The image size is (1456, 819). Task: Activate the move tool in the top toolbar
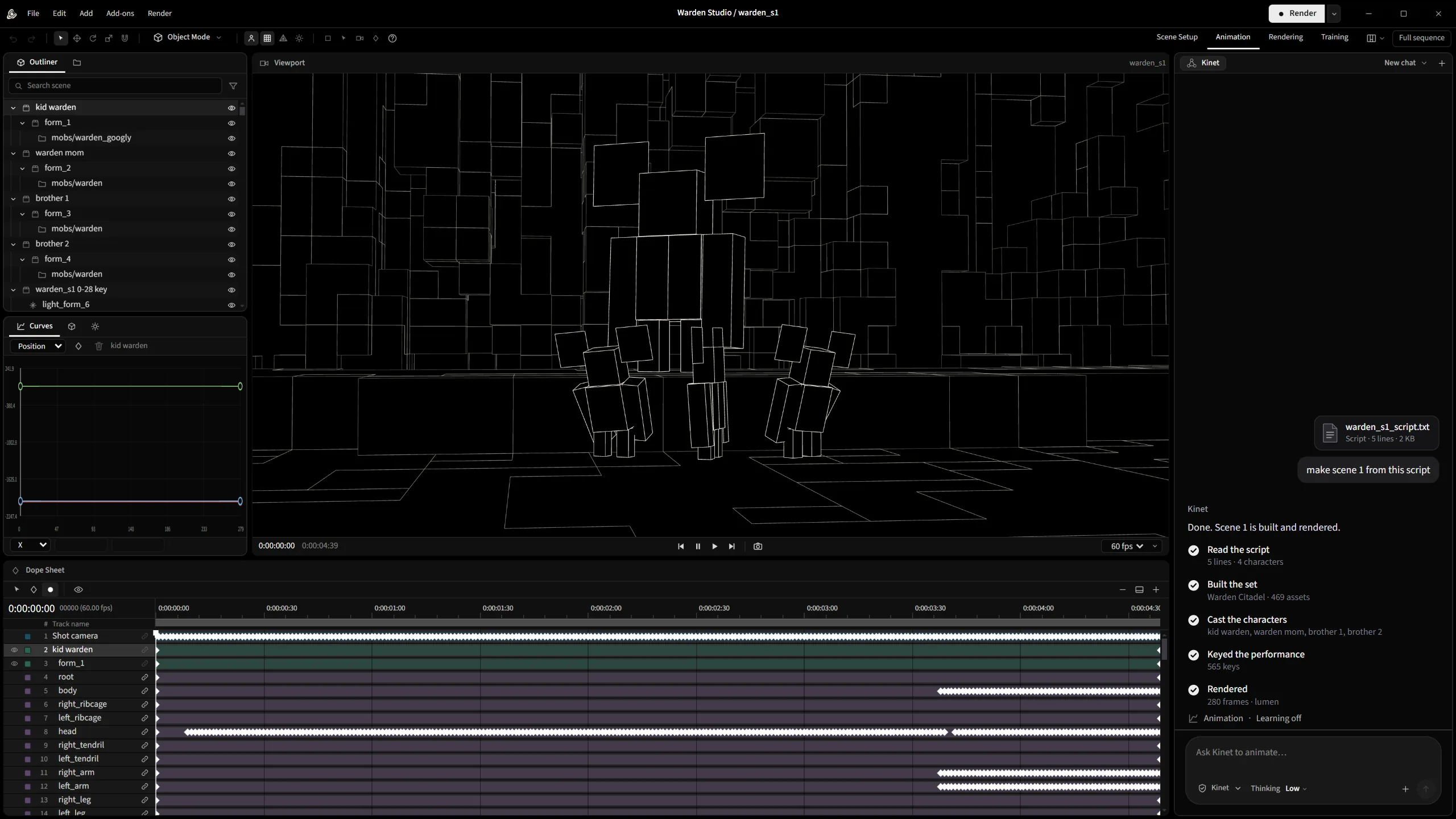[x=77, y=38]
